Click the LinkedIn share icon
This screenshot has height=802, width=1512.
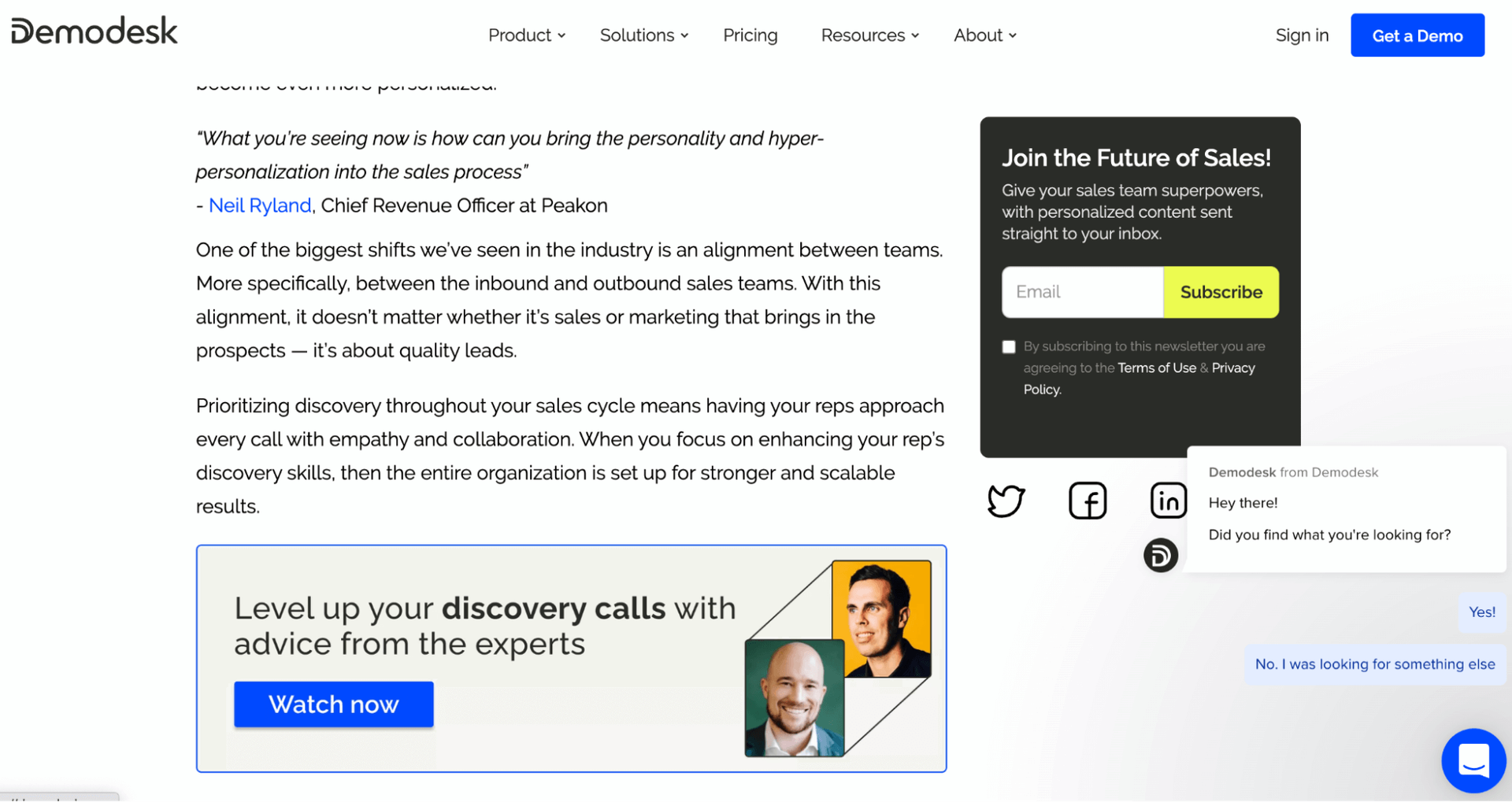click(x=1168, y=501)
